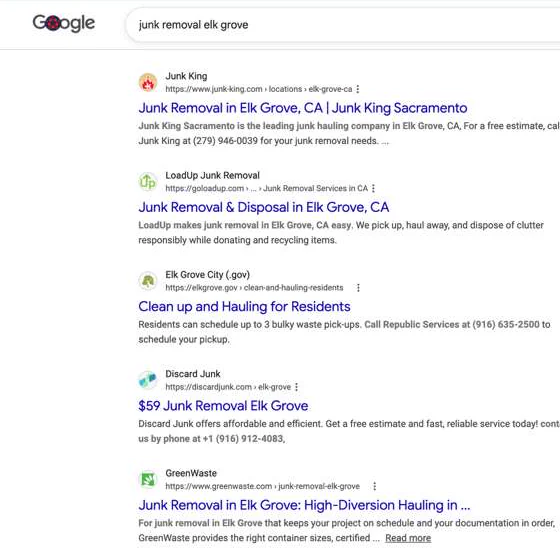Click the Junk King snippet with (279) 946-0039
The width and height of the screenshot is (560, 560).
pos(349,133)
